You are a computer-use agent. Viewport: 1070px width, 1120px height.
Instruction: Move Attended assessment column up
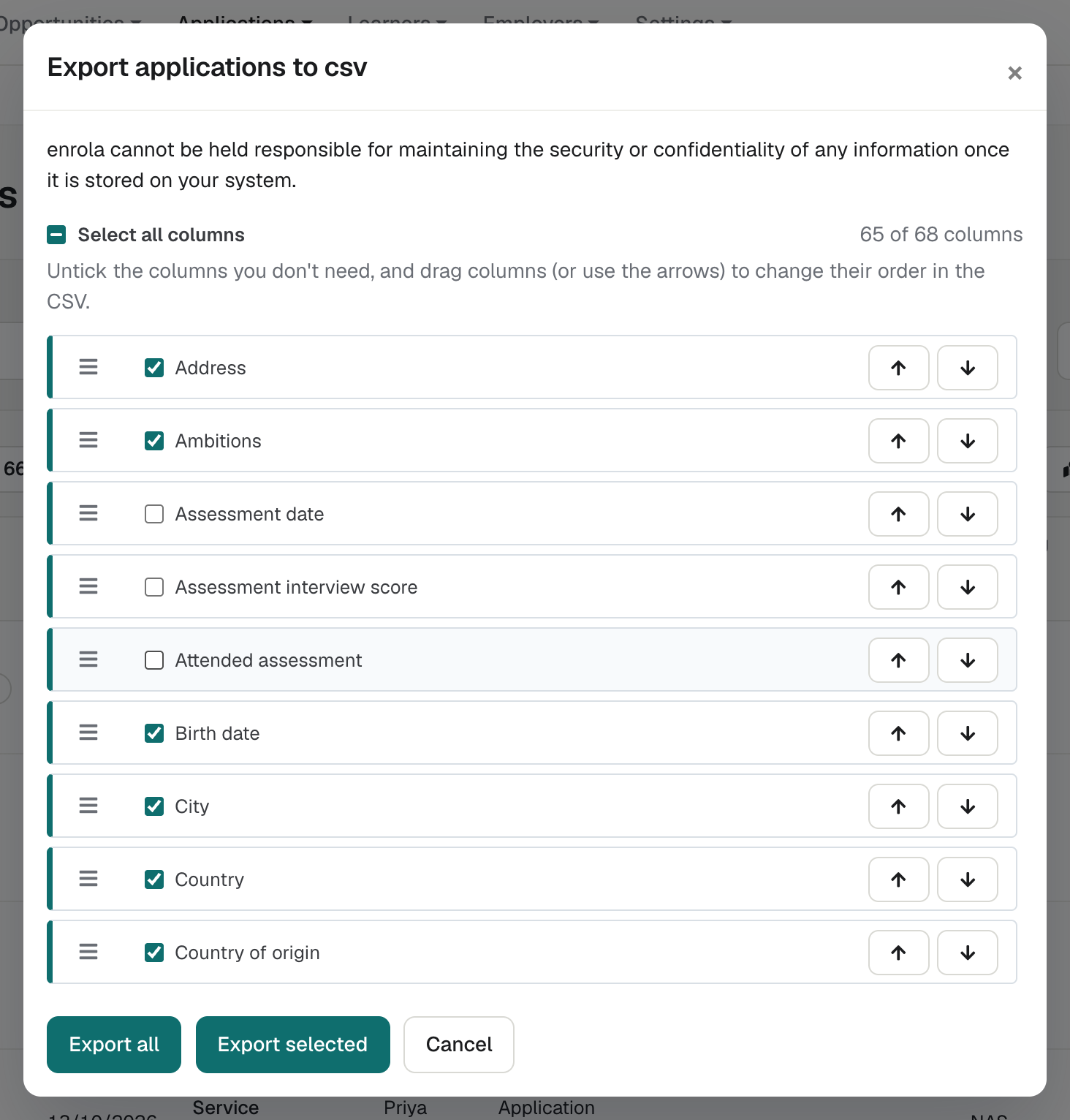[x=898, y=660]
